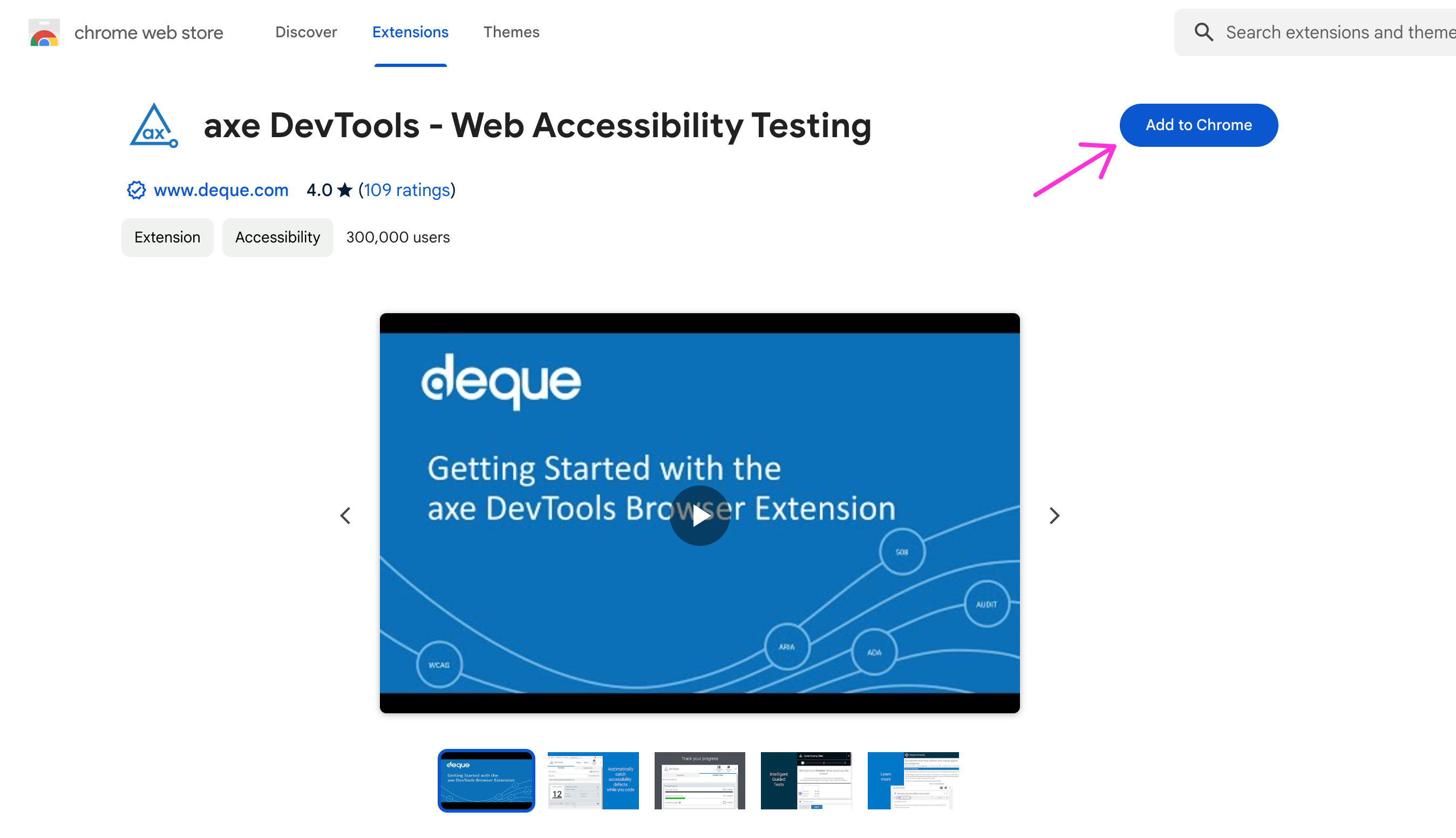Select the 'Automatically catch accessibility defects' thumbnail
The image size is (1456, 838).
pyautogui.click(x=593, y=780)
